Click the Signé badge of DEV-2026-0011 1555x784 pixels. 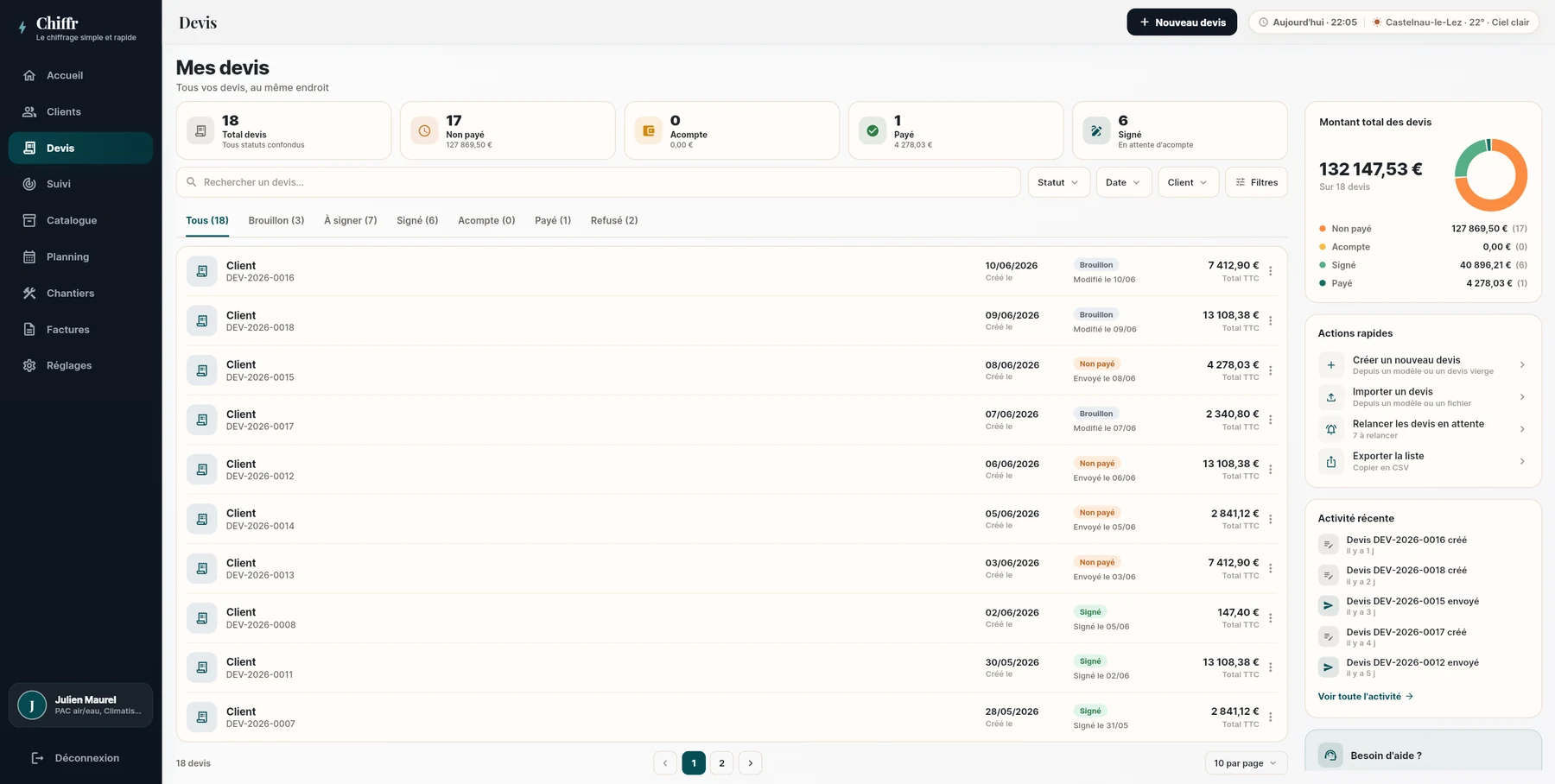point(1090,661)
